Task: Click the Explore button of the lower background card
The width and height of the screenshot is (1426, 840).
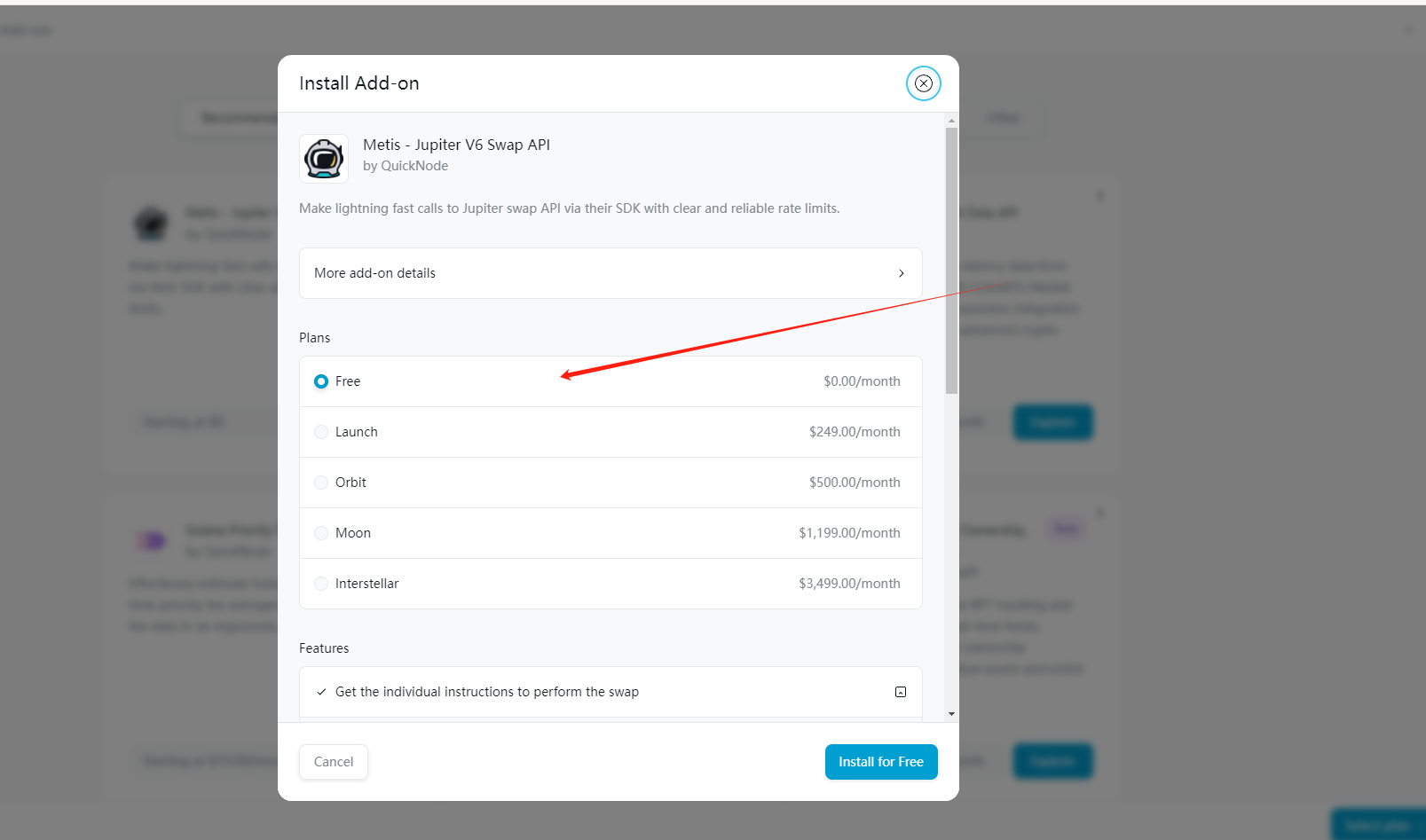Action: pos(1053,761)
